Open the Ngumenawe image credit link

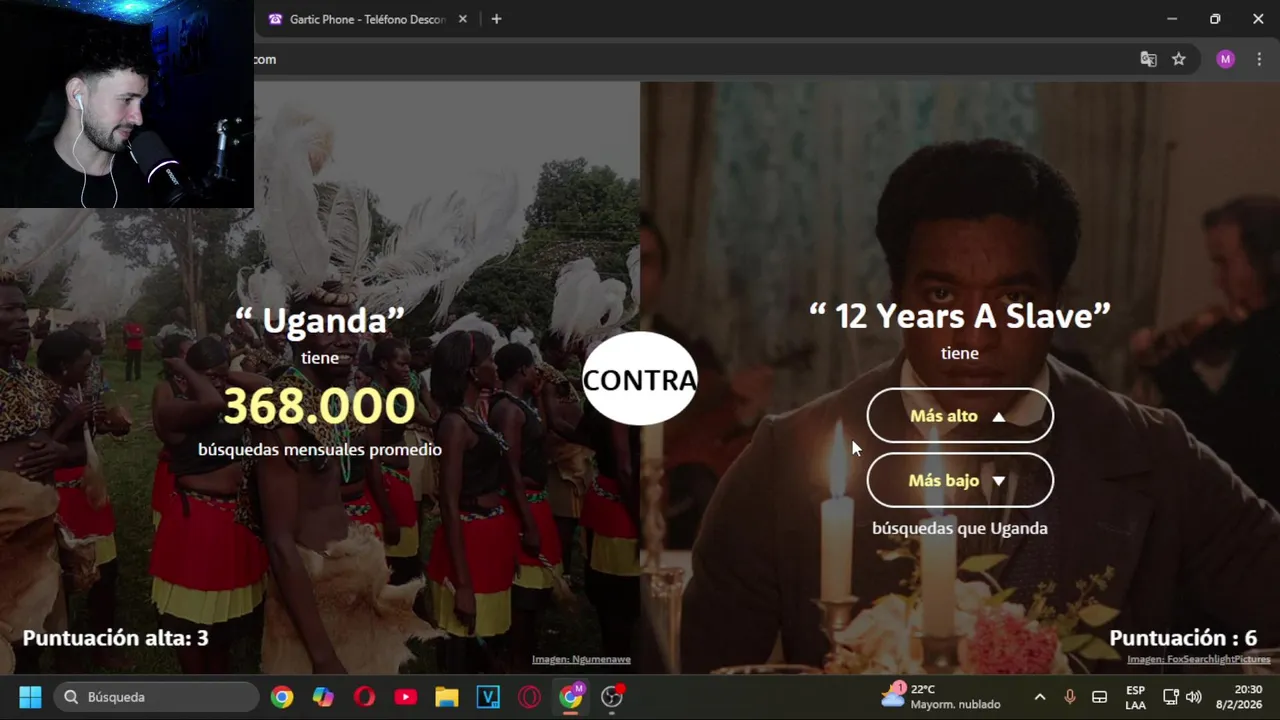click(x=581, y=659)
